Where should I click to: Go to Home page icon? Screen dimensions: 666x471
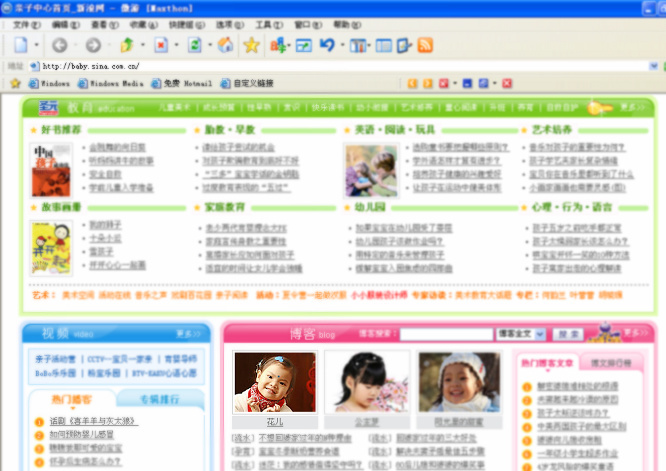coord(225,45)
